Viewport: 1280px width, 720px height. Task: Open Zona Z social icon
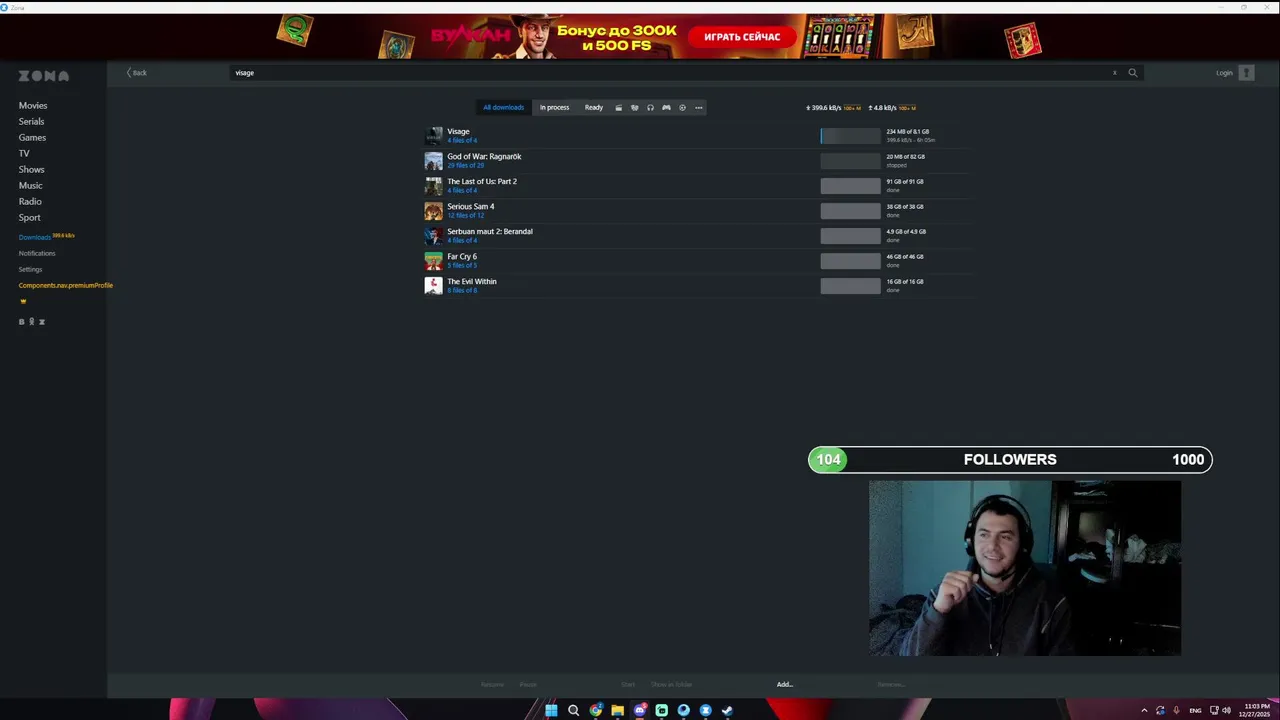(x=42, y=322)
